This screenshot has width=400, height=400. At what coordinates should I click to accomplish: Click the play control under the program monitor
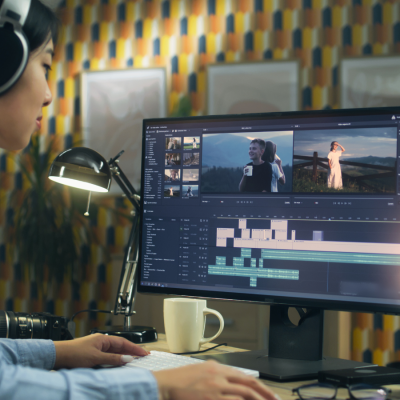click(x=342, y=203)
